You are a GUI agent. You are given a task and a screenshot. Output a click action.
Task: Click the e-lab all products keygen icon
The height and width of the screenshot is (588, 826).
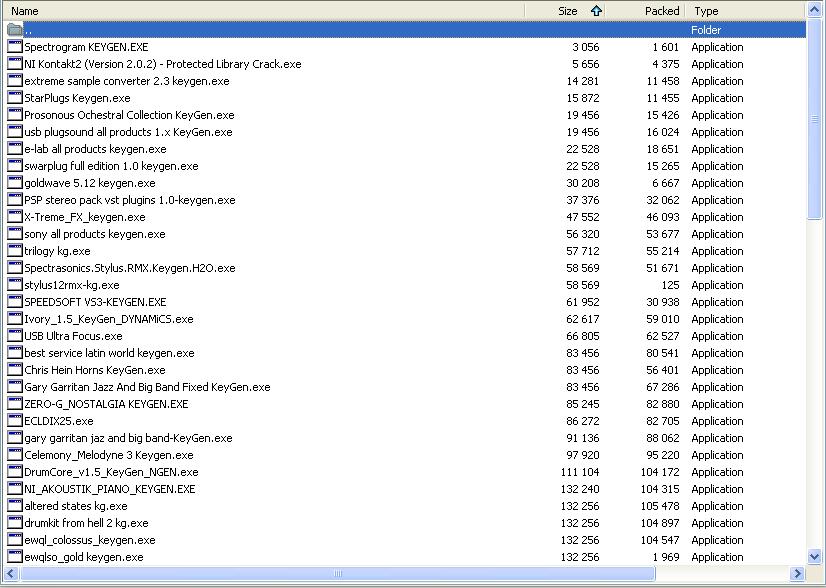coord(15,149)
